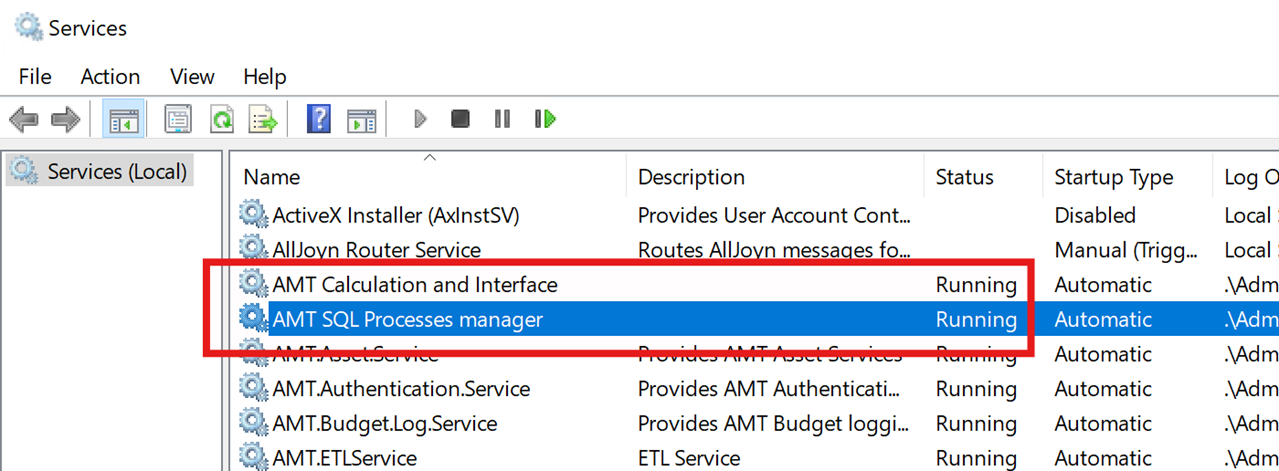Select AMT SQL Processes manager service
Screen dimensions: 1279x471
point(407,319)
